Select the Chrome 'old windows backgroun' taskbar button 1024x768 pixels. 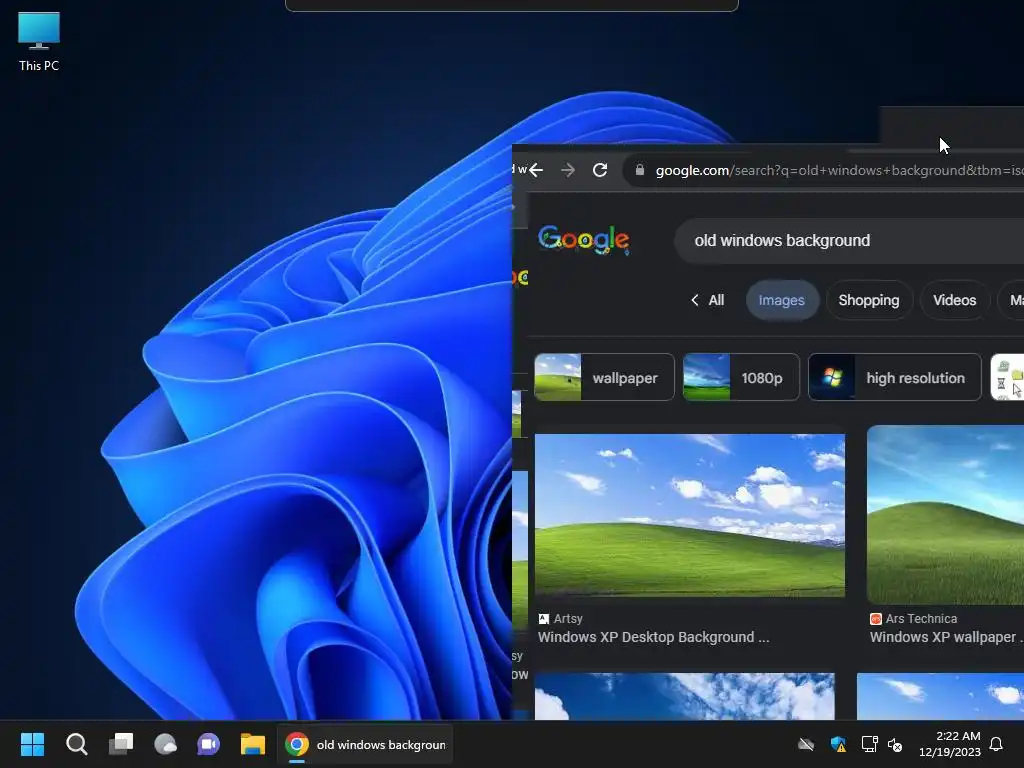tap(365, 744)
